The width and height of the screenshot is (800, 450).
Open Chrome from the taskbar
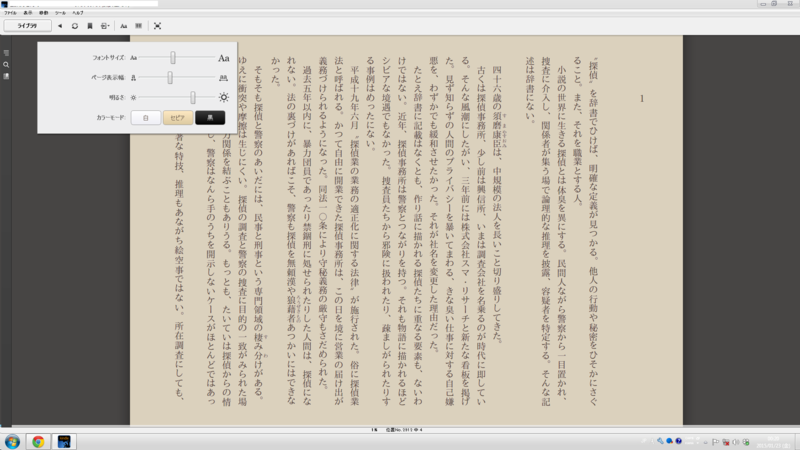click(38, 441)
